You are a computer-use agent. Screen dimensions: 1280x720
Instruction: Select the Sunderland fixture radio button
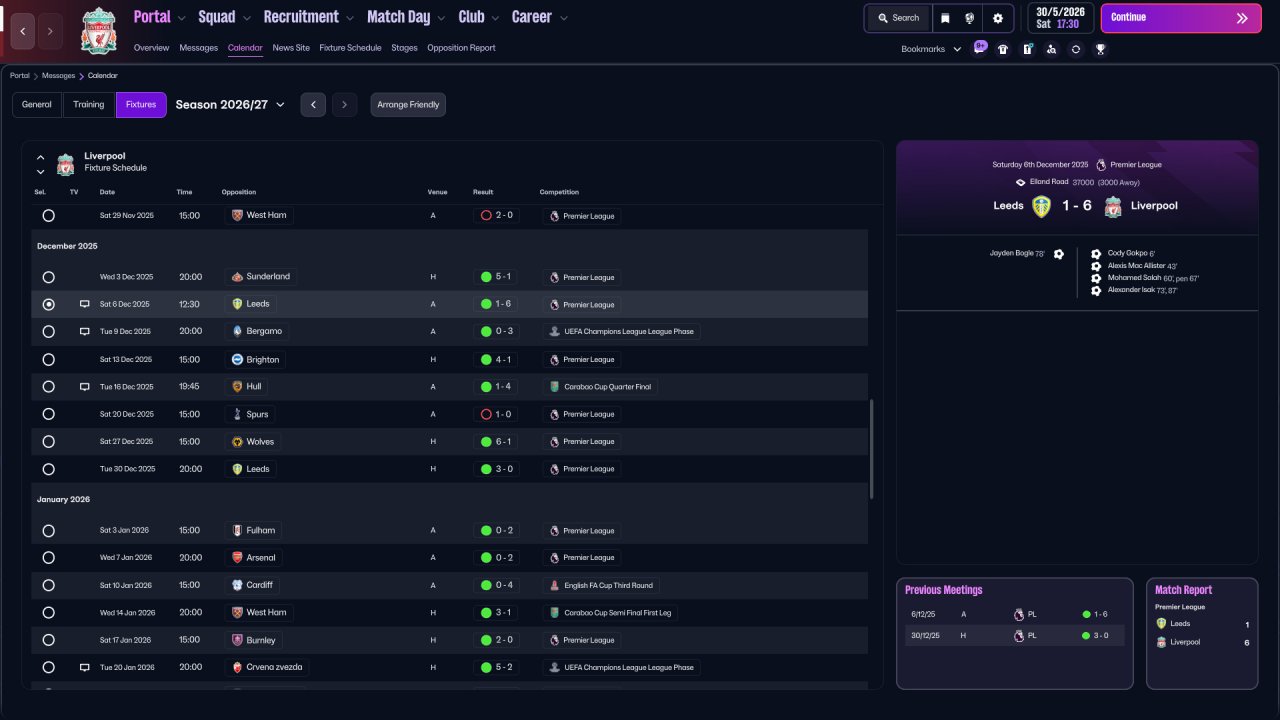(x=48, y=277)
